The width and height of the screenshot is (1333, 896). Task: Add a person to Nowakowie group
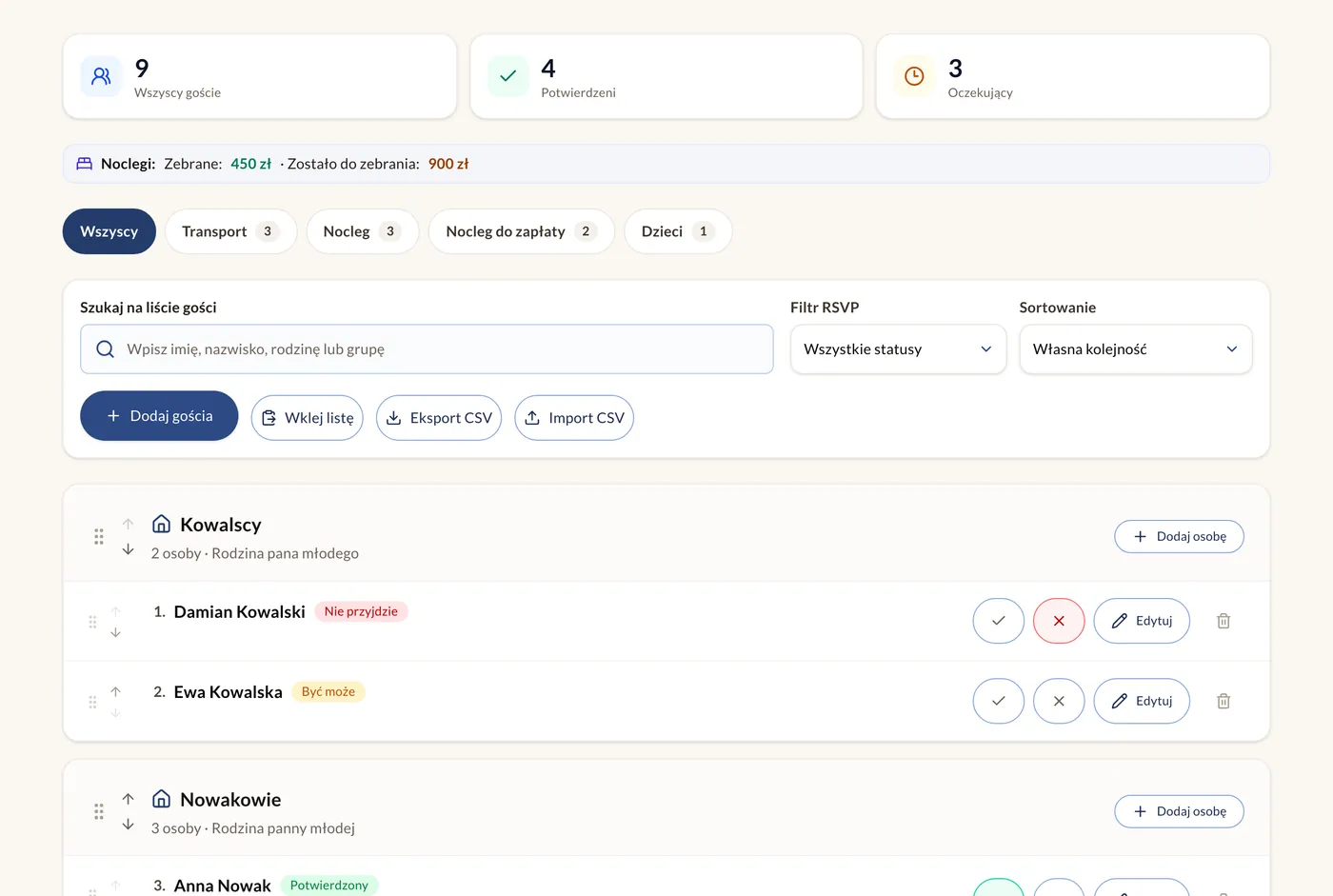[x=1179, y=811]
